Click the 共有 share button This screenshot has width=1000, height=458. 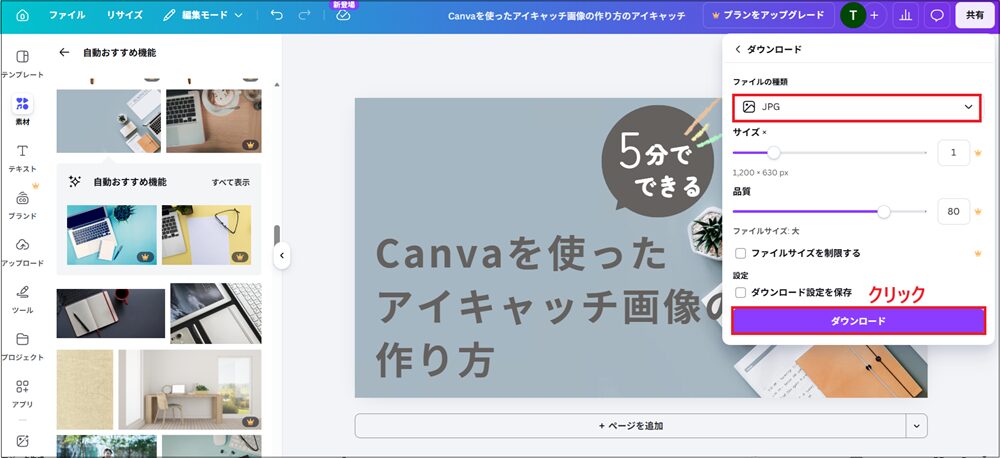tap(974, 15)
